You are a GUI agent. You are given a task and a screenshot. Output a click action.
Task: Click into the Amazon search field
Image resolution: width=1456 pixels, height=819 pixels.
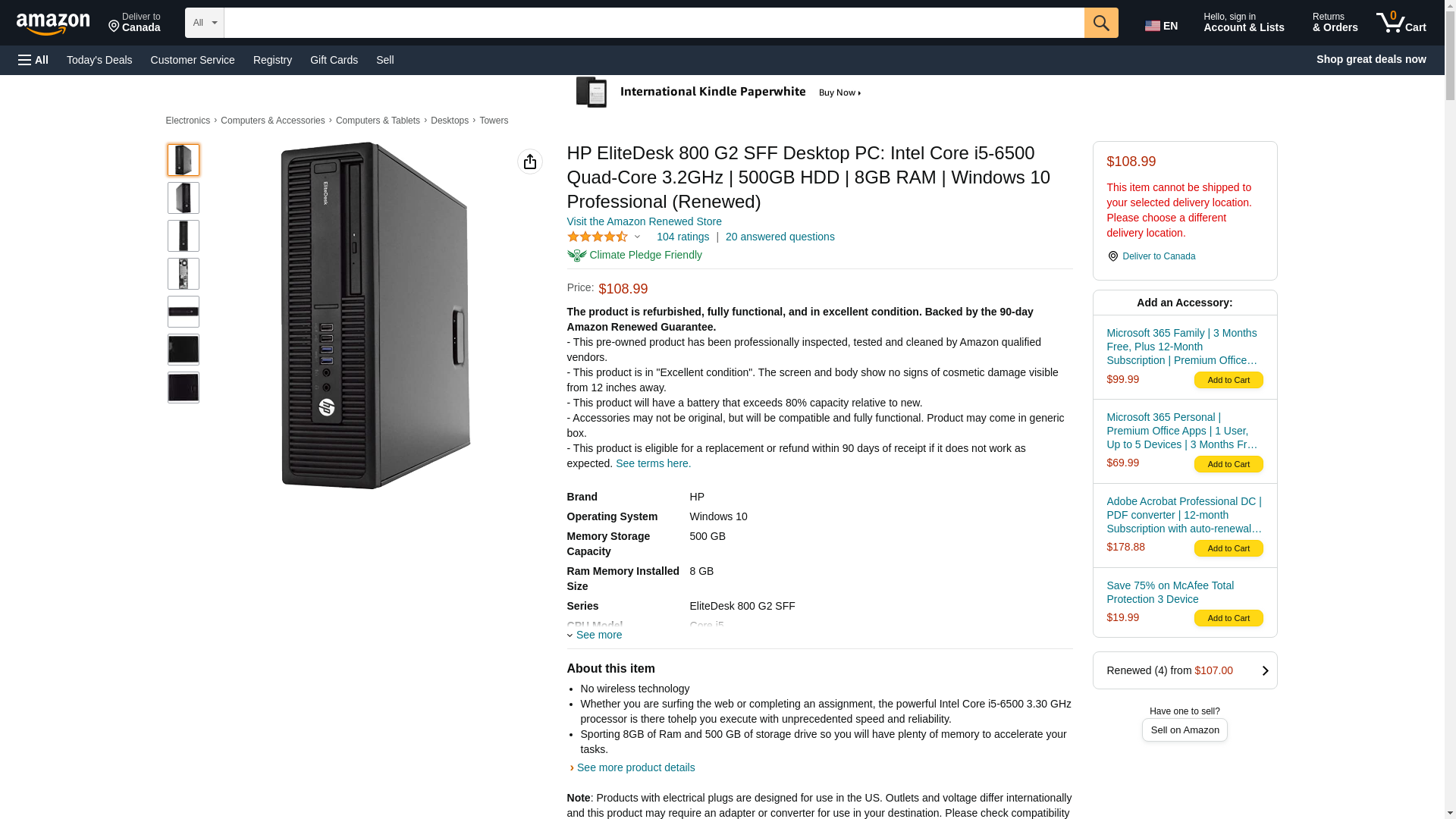[x=654, y=23]
